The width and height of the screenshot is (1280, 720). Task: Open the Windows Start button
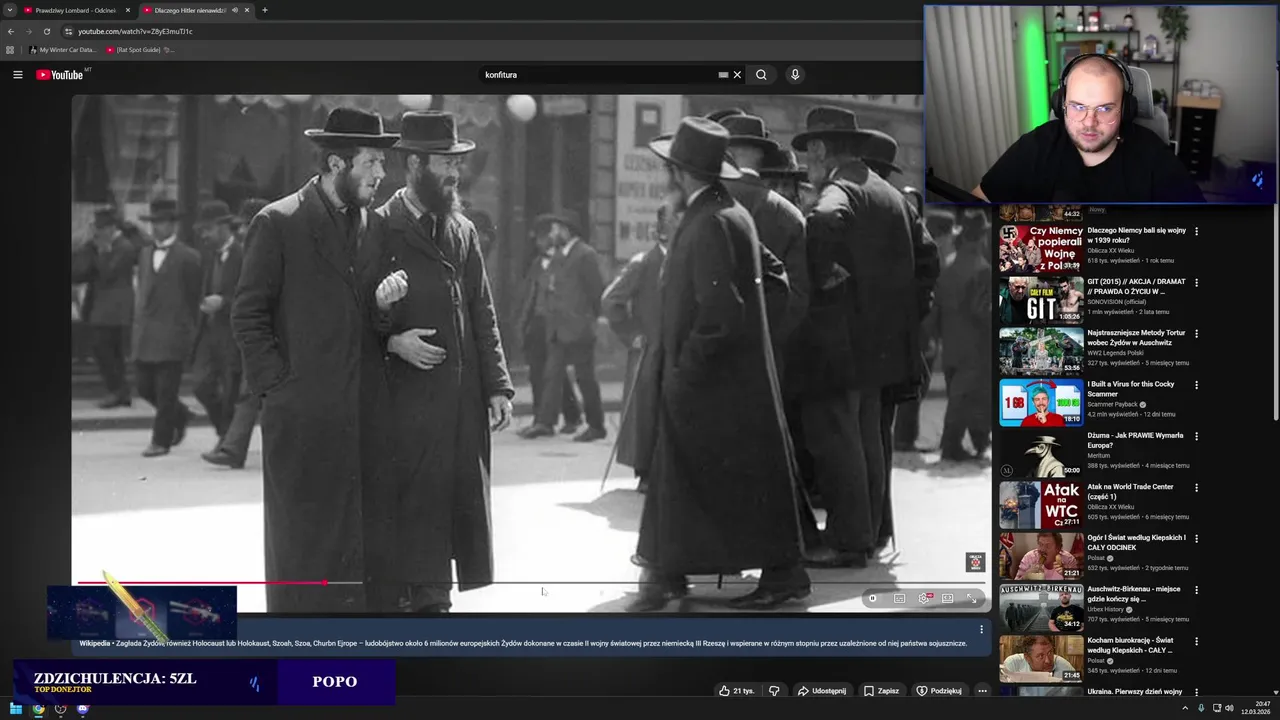(x=16, y=709)
